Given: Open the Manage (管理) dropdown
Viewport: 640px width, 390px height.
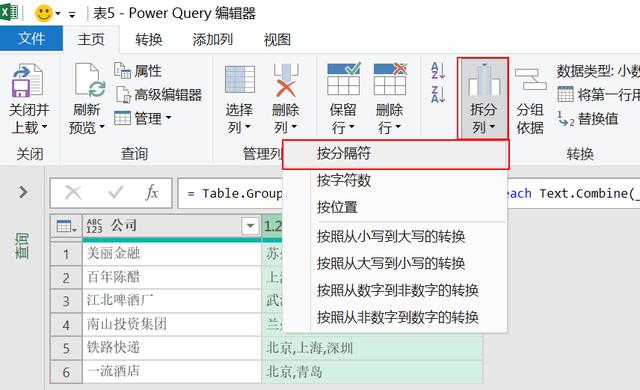Looking at the screenshot, I should [143, 119].
